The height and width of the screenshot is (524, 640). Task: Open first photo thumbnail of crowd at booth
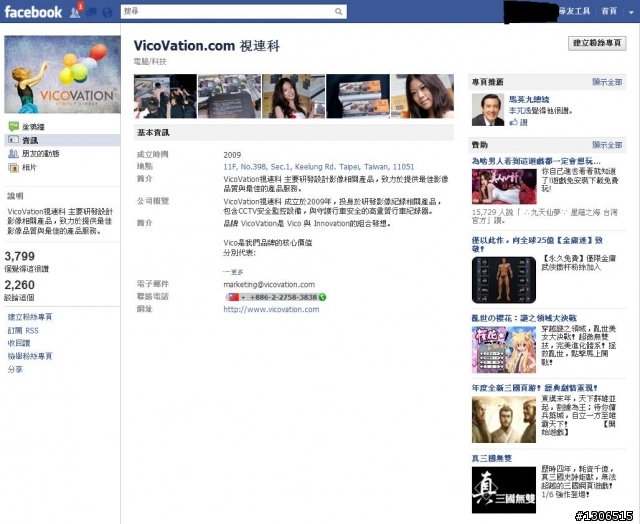point(165,96)
